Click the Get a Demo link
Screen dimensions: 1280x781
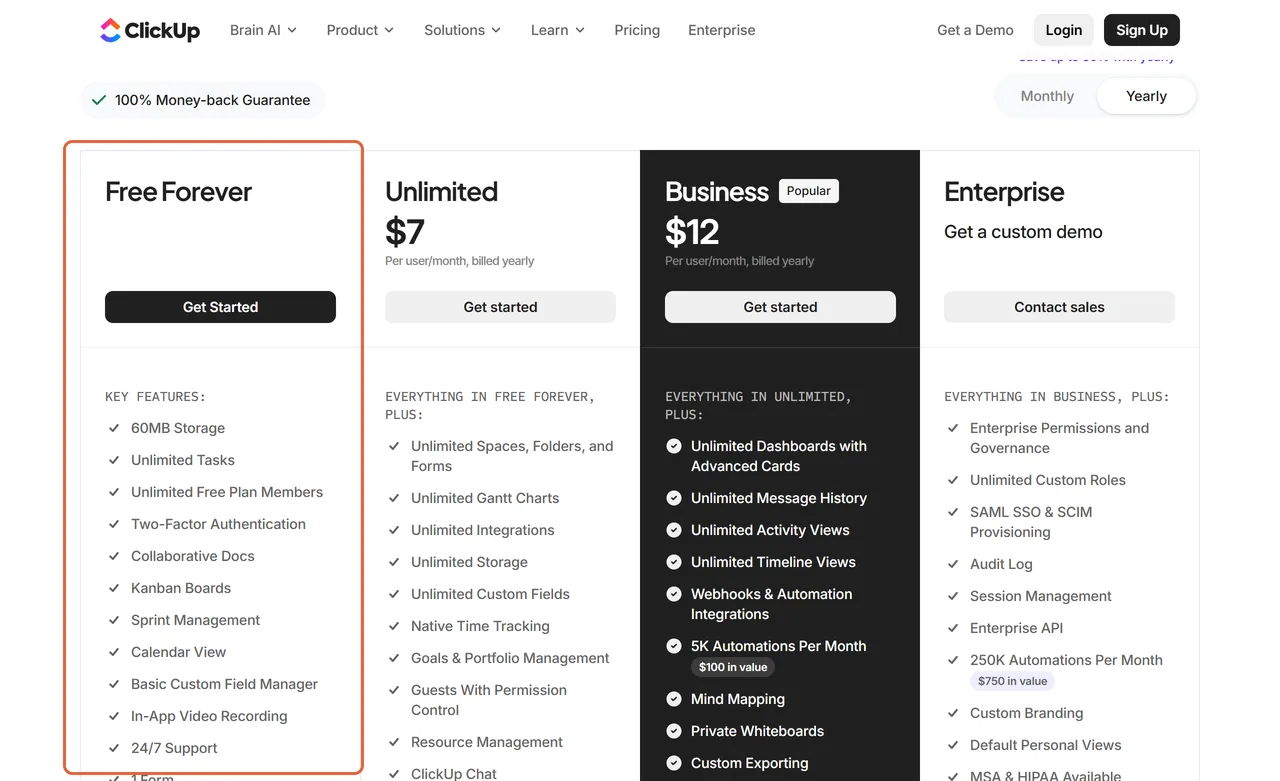pyautogui.click(x=975, y=30)
